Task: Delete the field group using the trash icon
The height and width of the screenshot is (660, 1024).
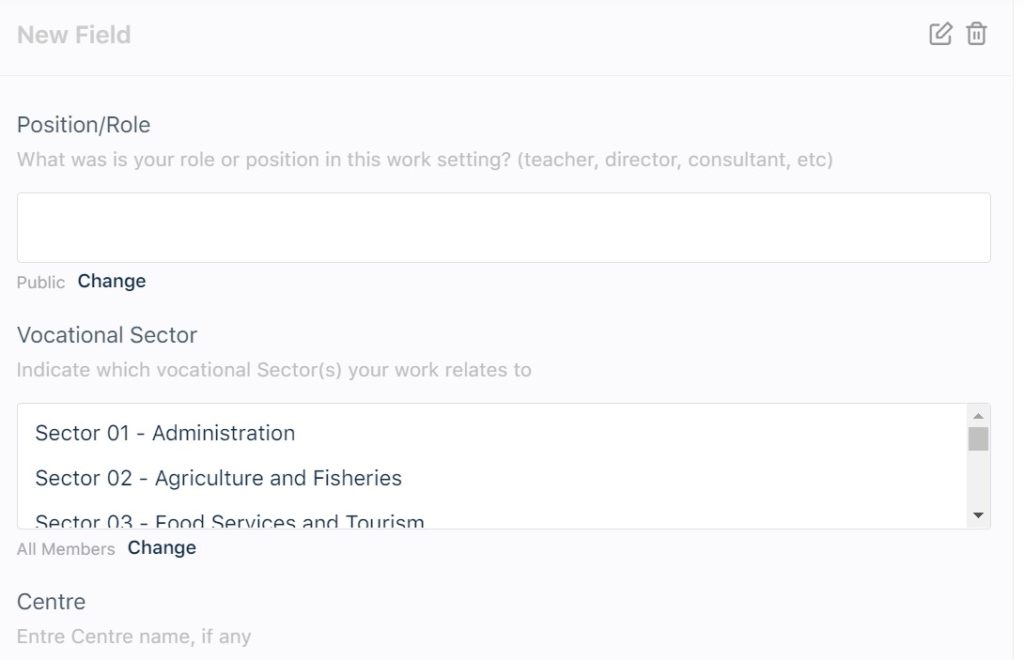Action: click(x=976, y=34)
